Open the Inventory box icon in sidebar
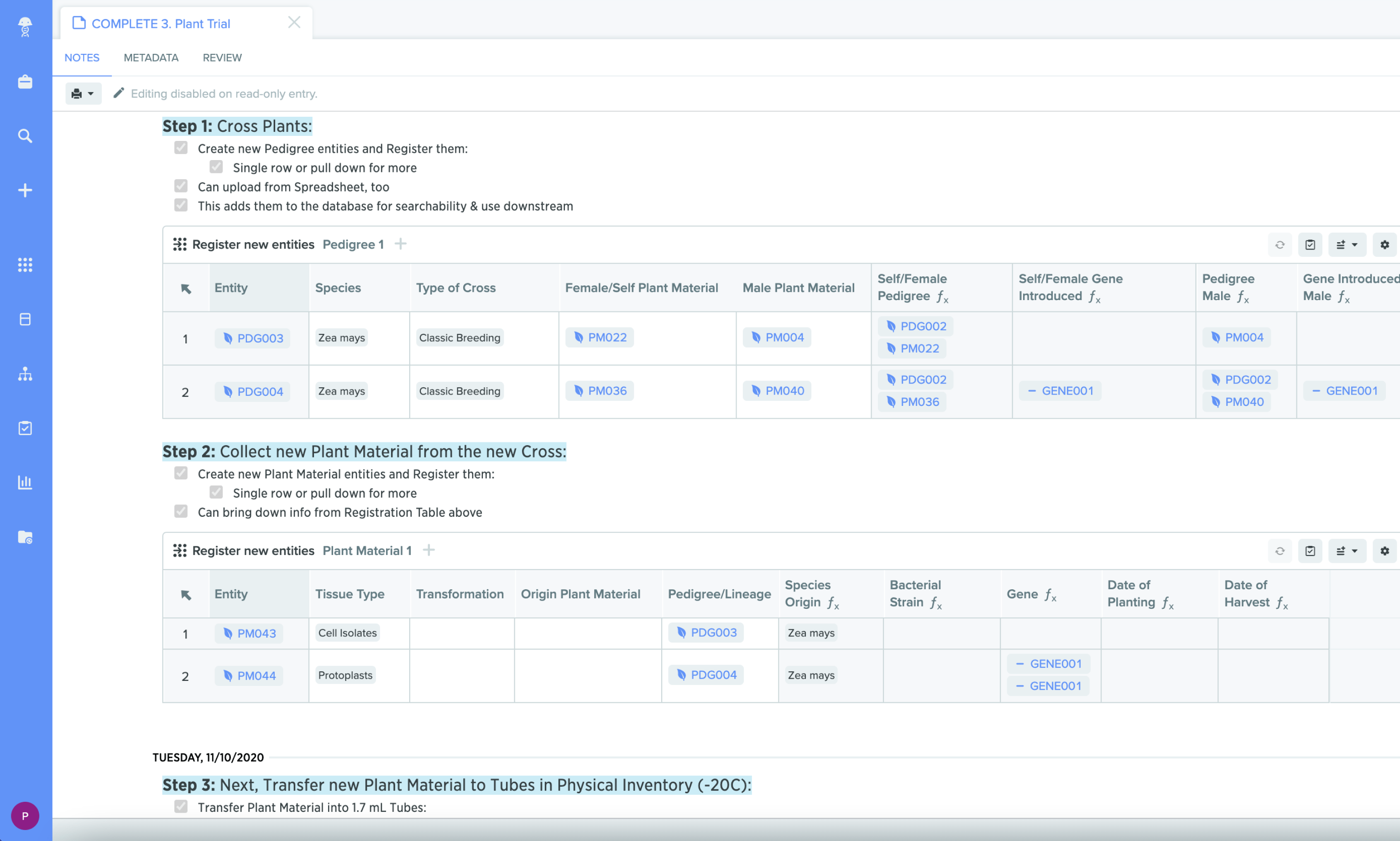1400x841 pixels. [25, 319]
